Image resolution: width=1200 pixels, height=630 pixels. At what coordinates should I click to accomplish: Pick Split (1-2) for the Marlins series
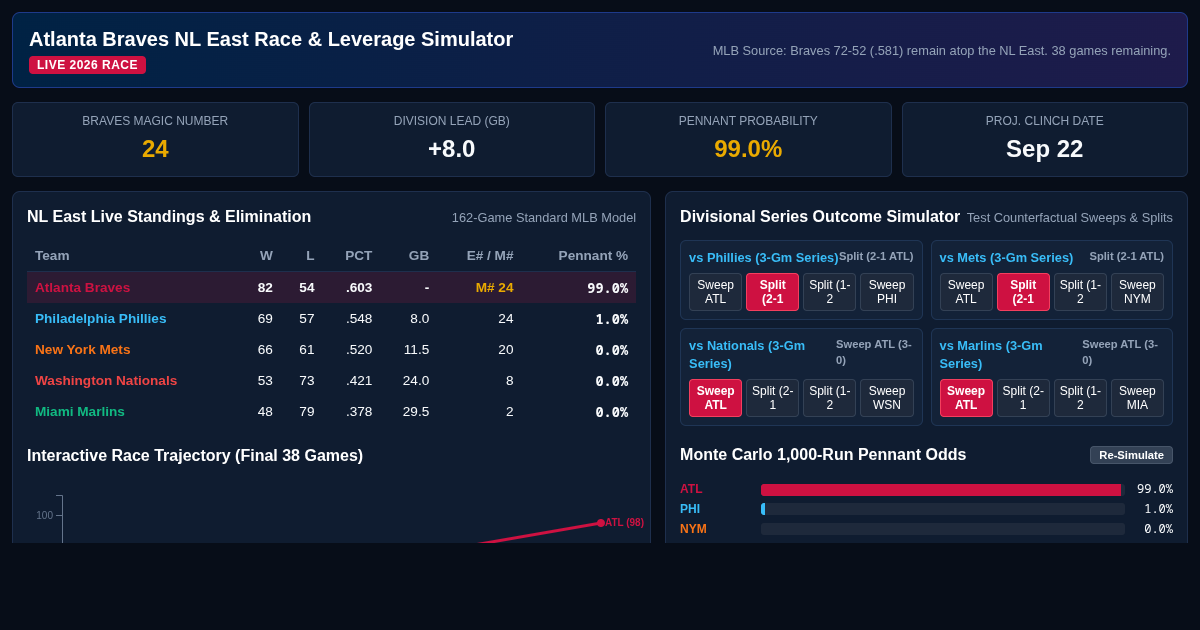pyautogui.click(x=1080, y=398)
